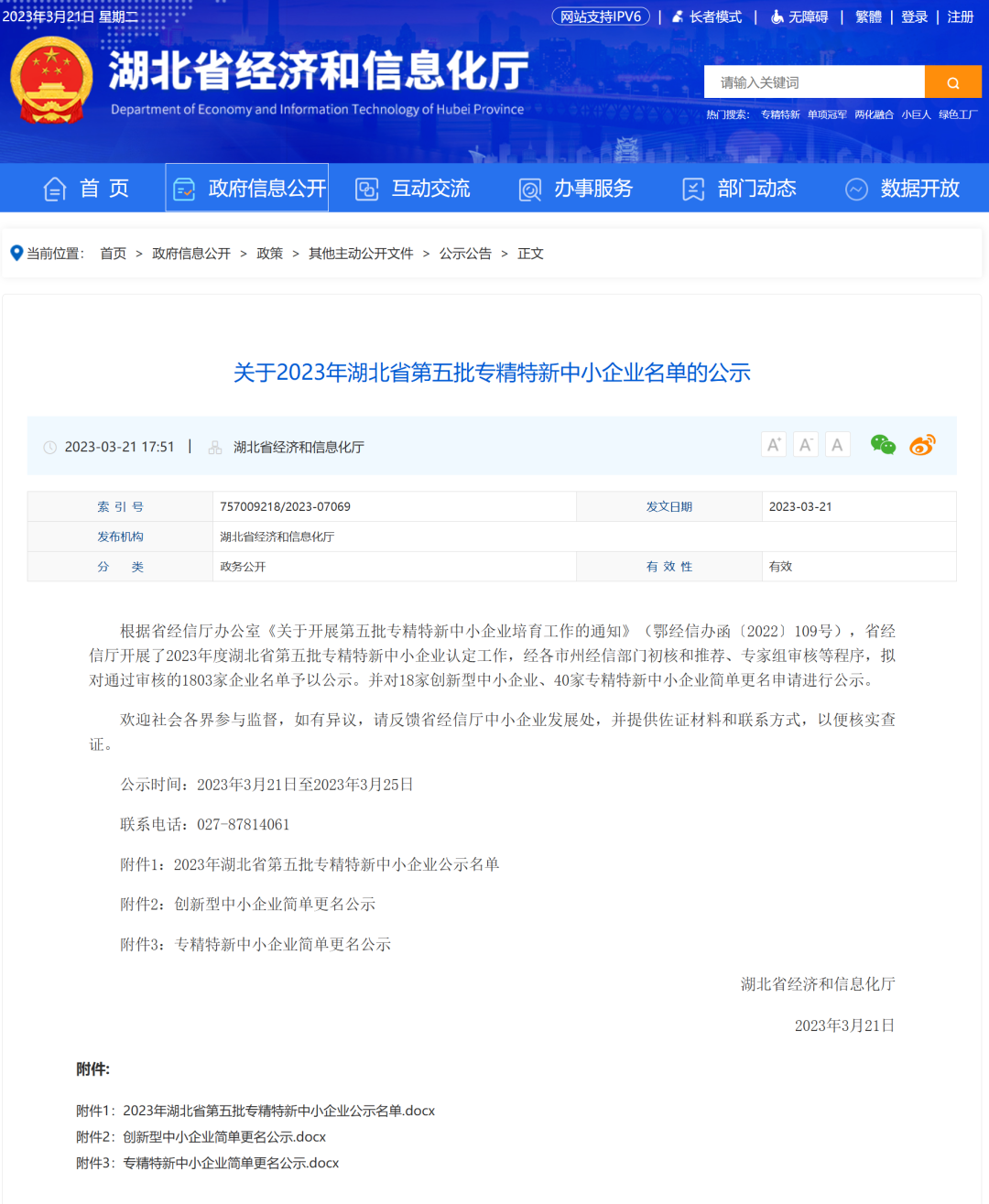Focus the 请输入关键词 search field
Image resolution: width=989 pixels, height=1204 pixels.
coord(813,82)
